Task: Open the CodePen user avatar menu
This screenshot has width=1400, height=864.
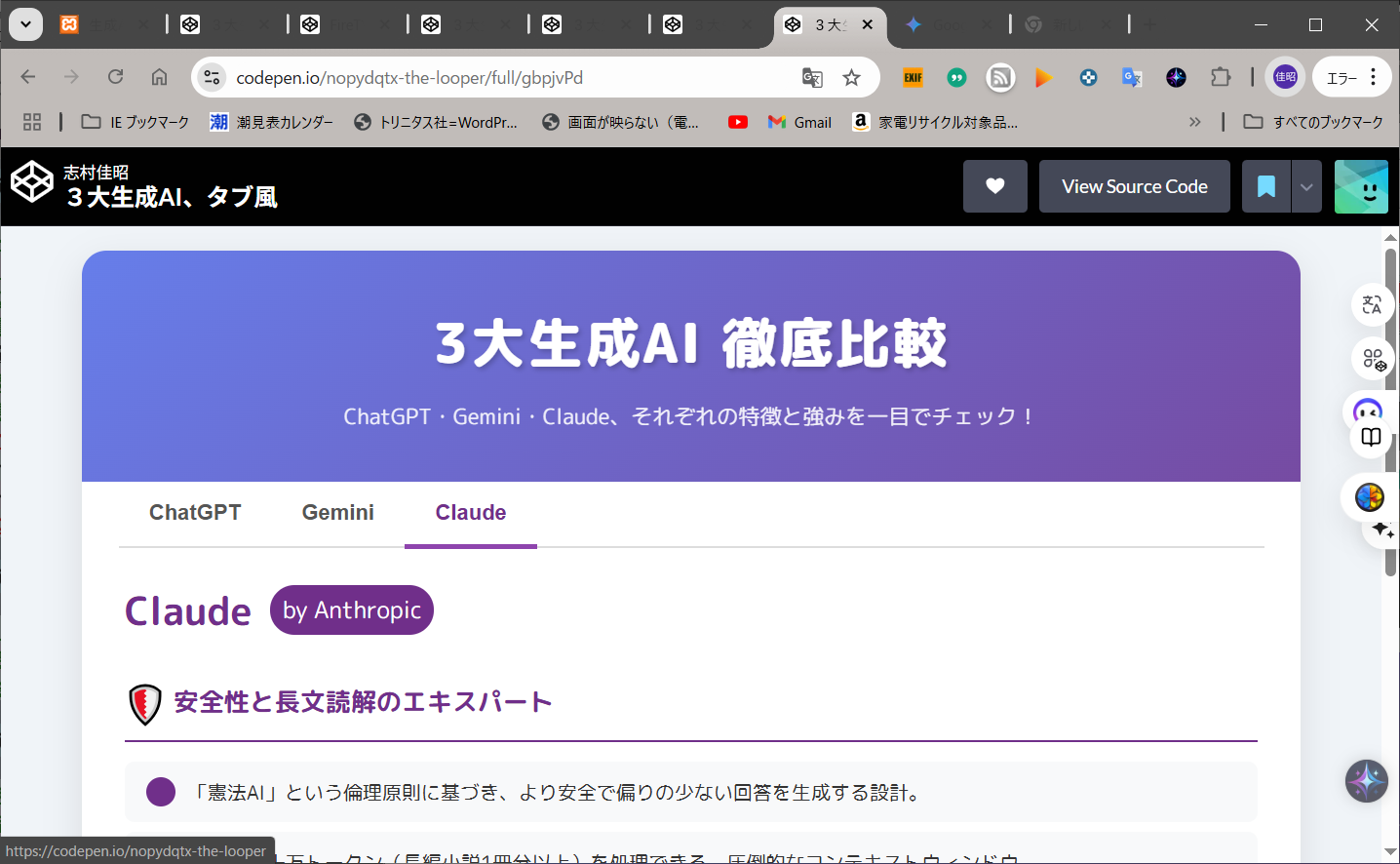Action: (x=1361, y=186)
